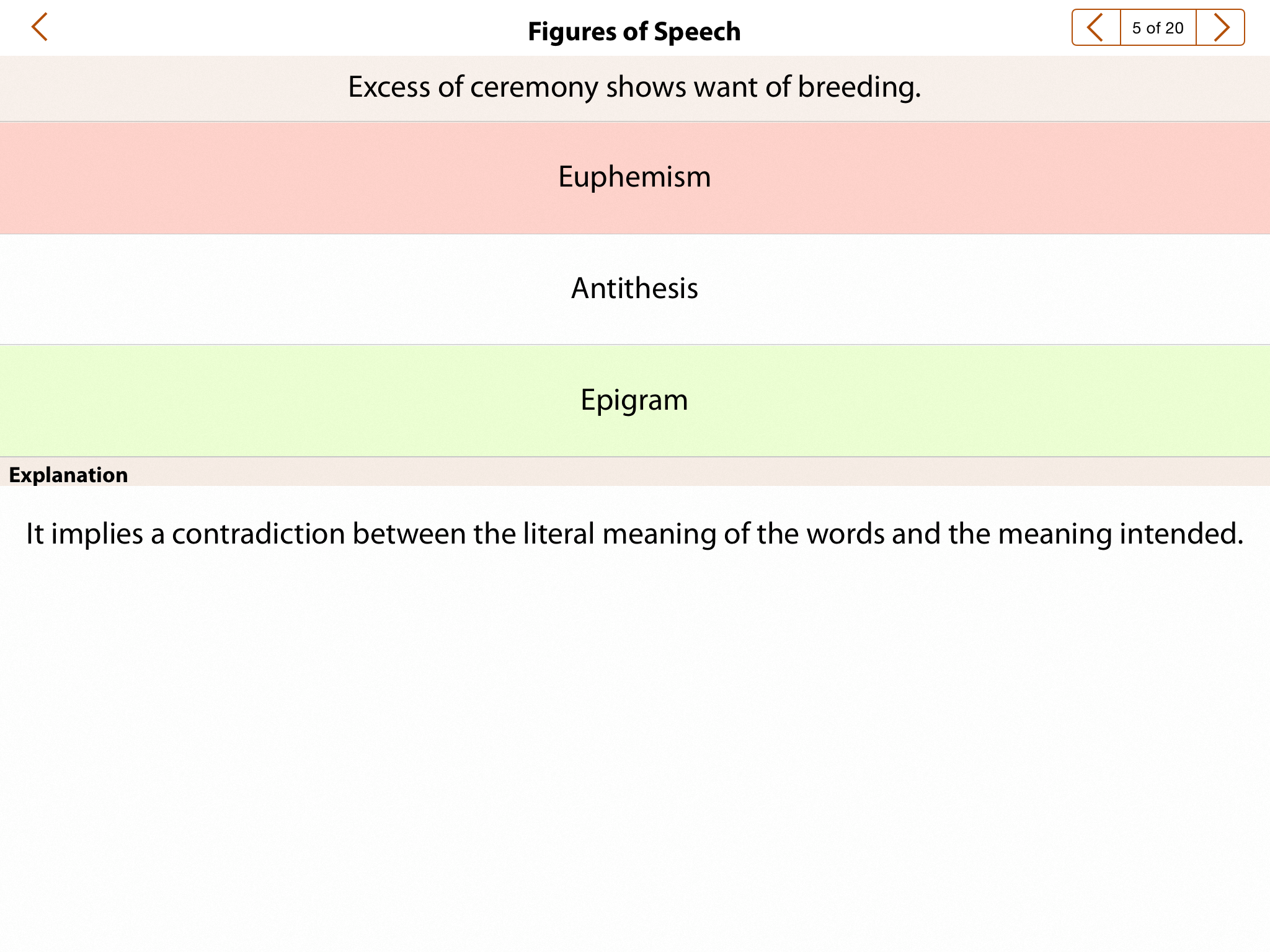Return to question 4 using left chevron

[x=1096, y=28]
